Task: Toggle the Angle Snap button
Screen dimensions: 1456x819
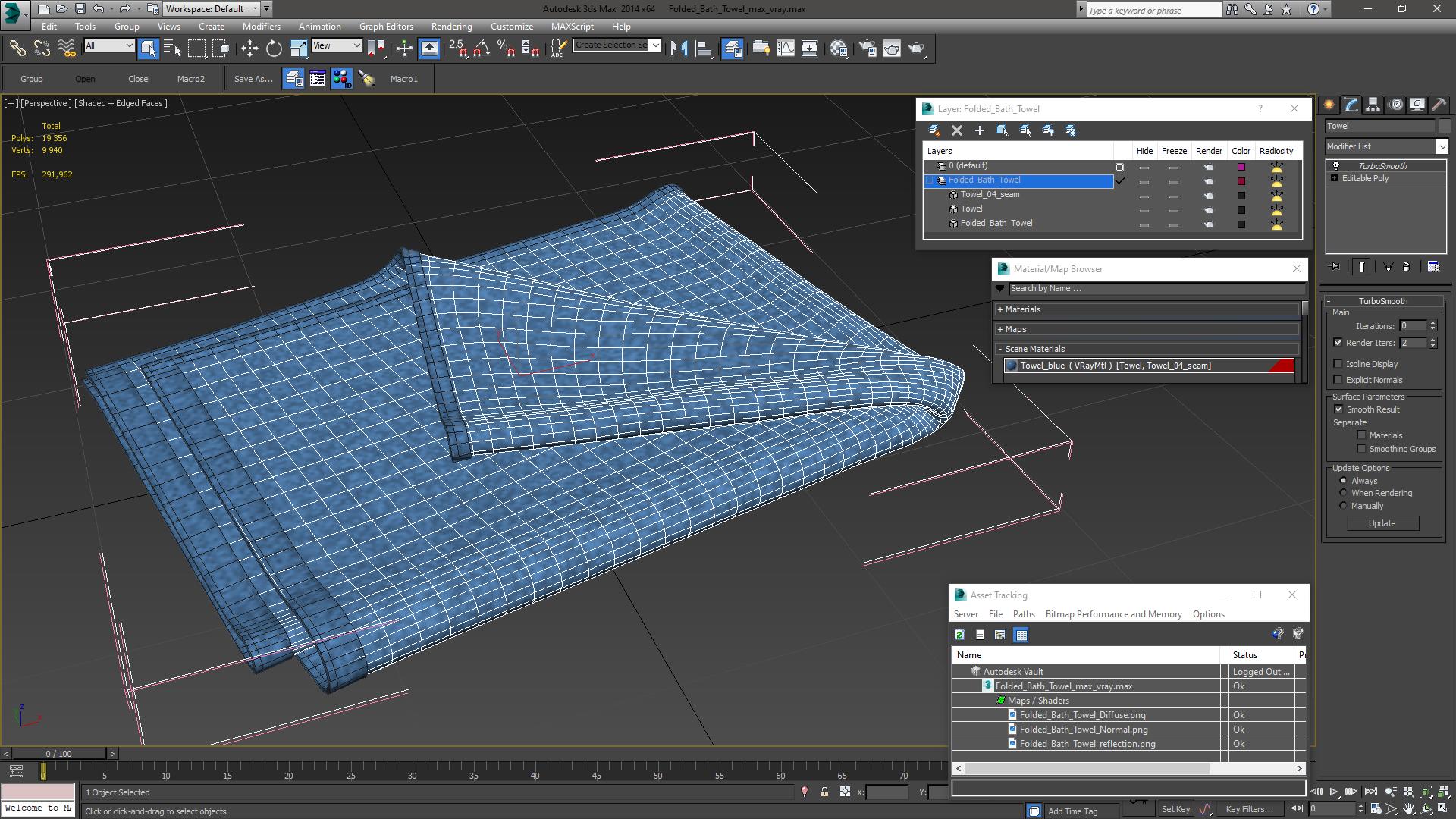Action: tap(482, 49)
